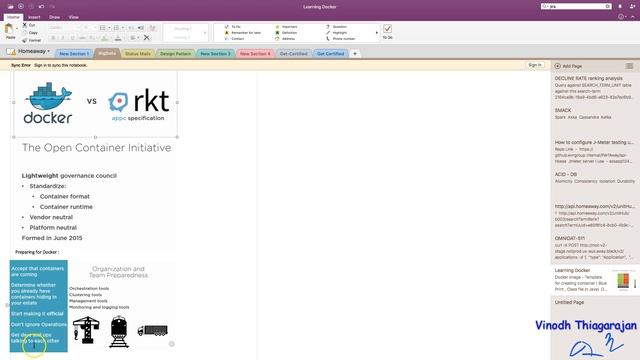Click the clear formatting icon
Screen dimensions: 640x360
coord(153,28)
